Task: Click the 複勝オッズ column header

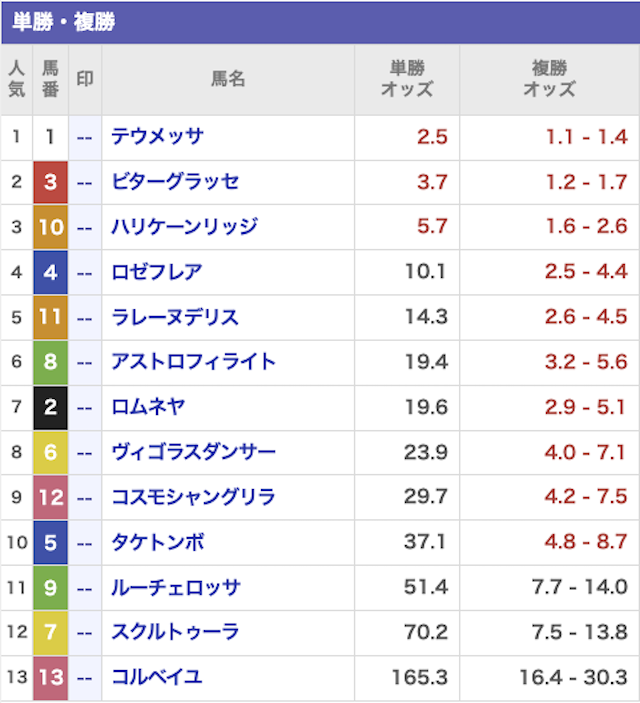Action: [x=549, y=79]
